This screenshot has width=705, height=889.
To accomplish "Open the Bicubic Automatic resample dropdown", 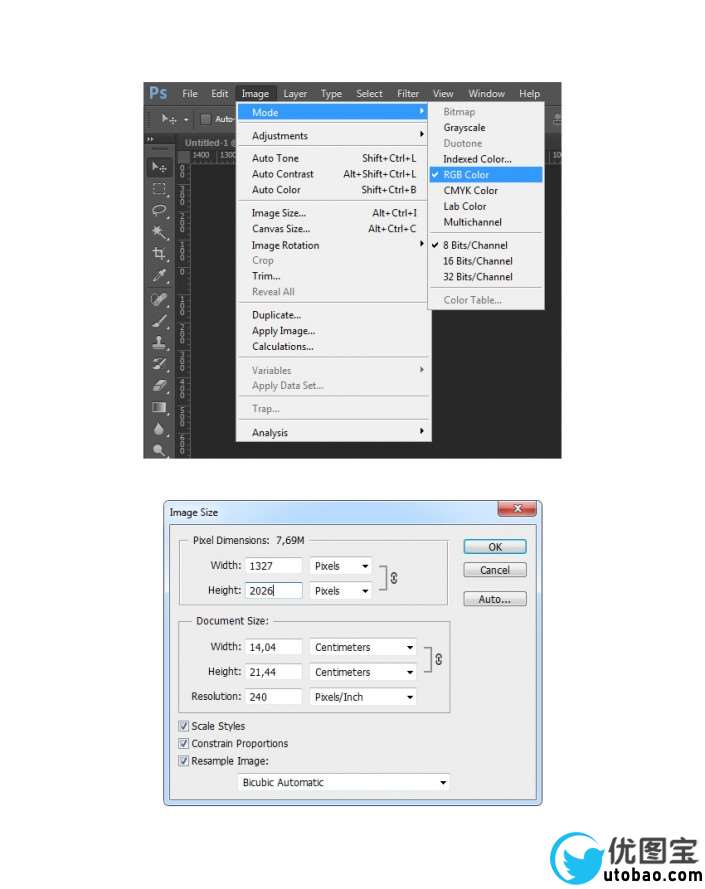I will point(344,782).
